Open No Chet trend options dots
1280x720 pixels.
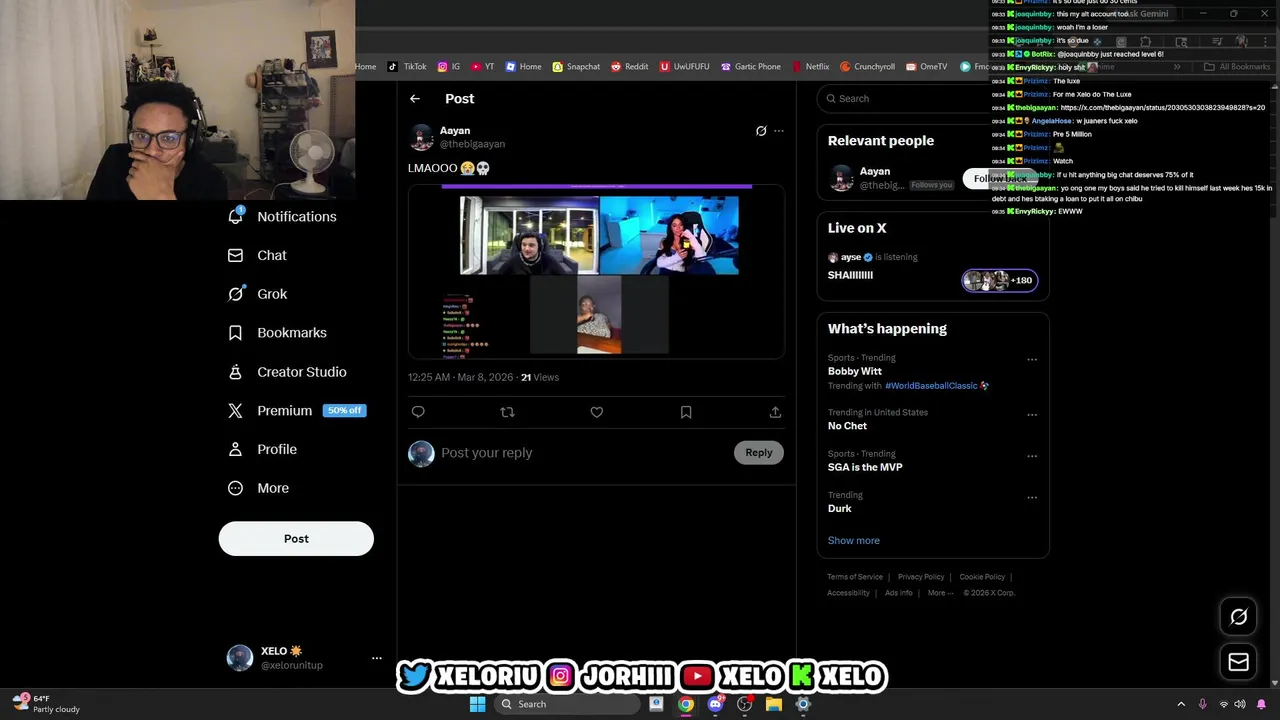pyautogui.click(x=1032, y=415)
